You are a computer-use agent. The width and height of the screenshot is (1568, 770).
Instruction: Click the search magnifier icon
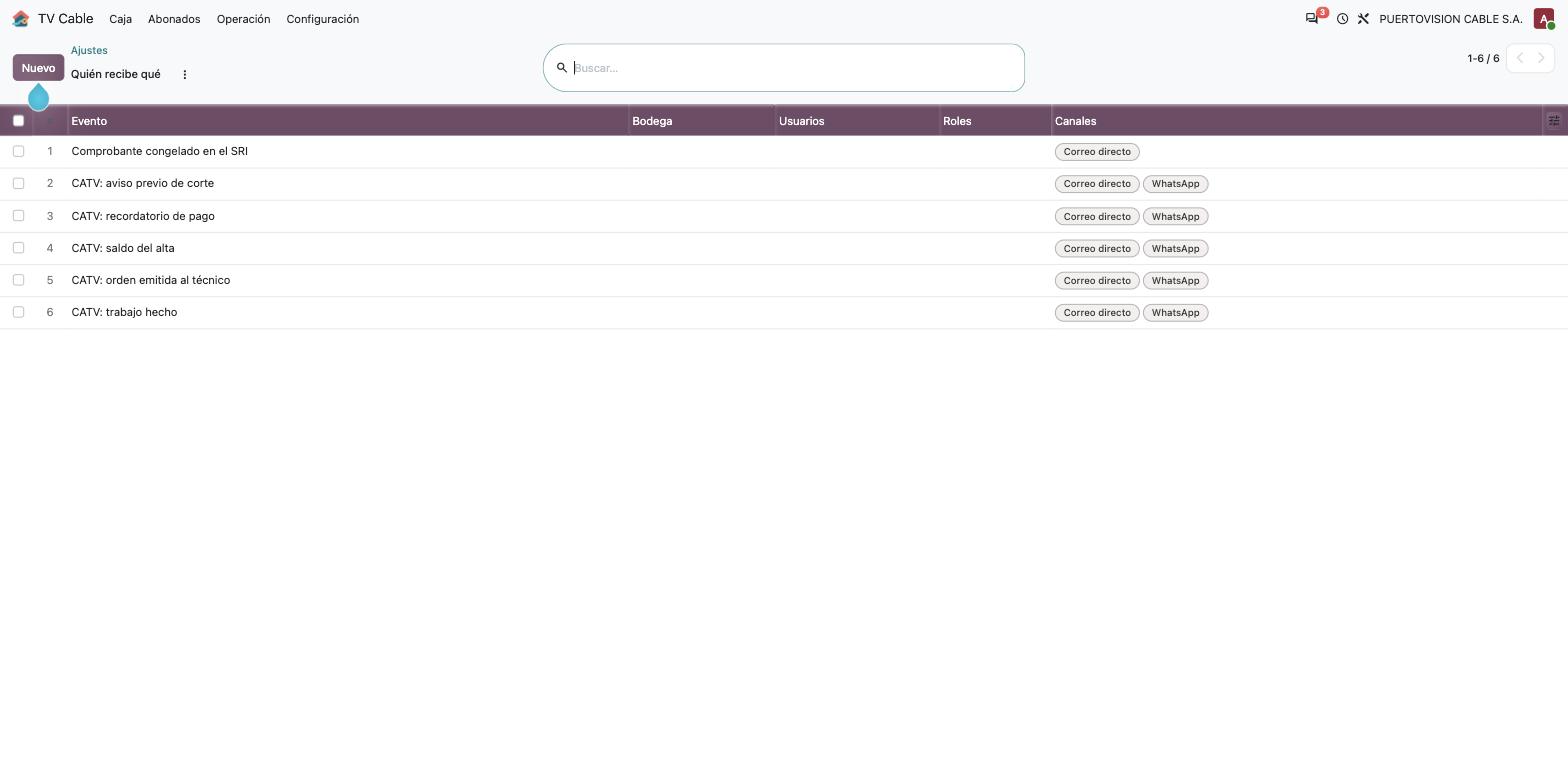click(562, 68)
